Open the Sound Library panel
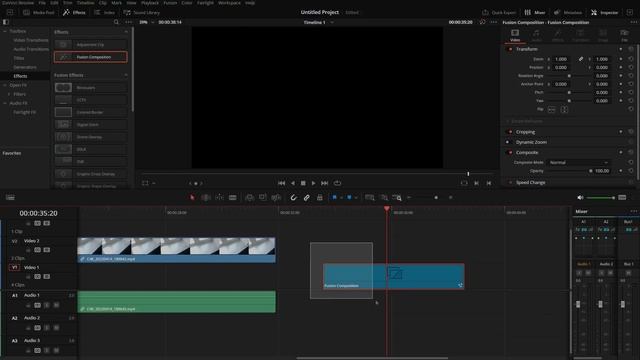This screenshot has width=640, height=360. pyautogui.click(x=142, y=13)
